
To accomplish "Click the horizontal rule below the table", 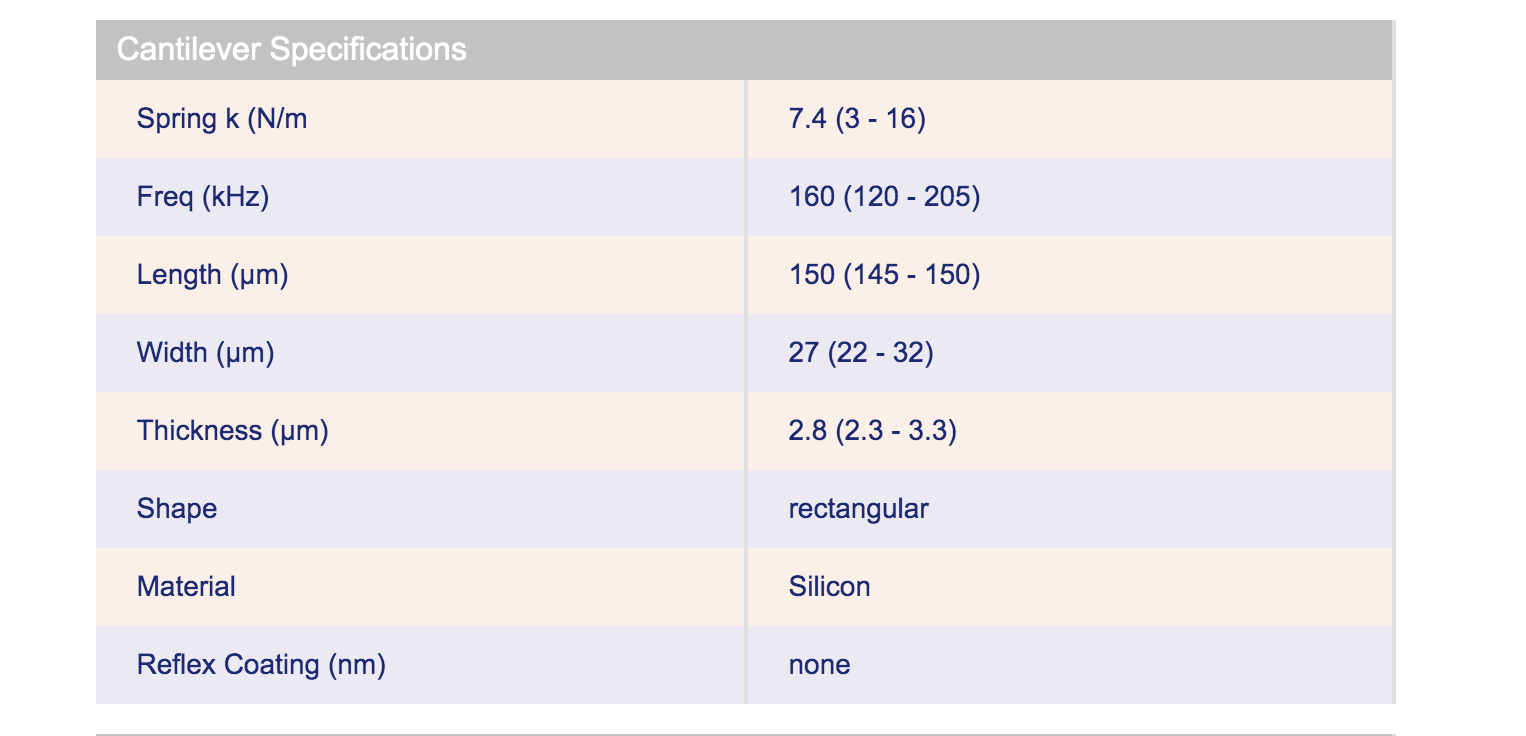I will coord(745,734).
